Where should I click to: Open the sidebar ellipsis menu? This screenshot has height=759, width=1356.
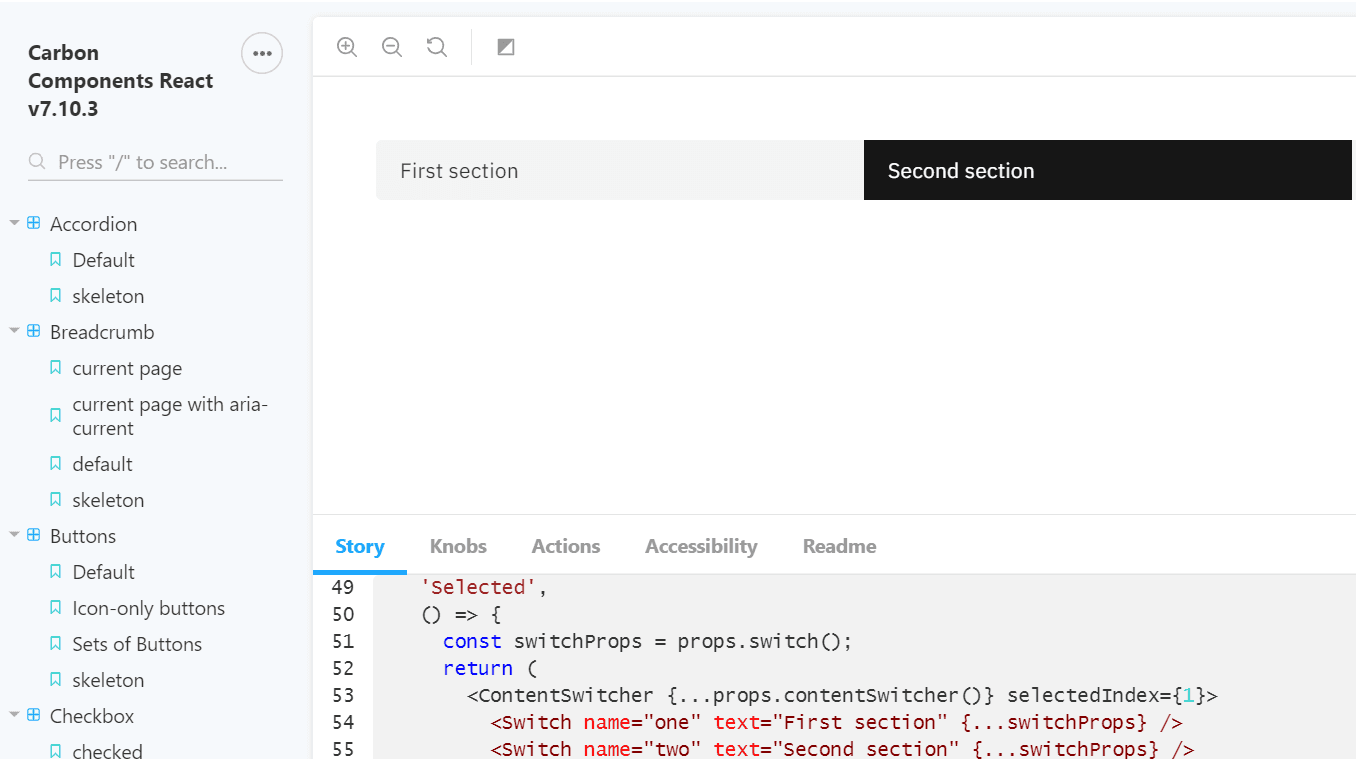click(262, 53)
